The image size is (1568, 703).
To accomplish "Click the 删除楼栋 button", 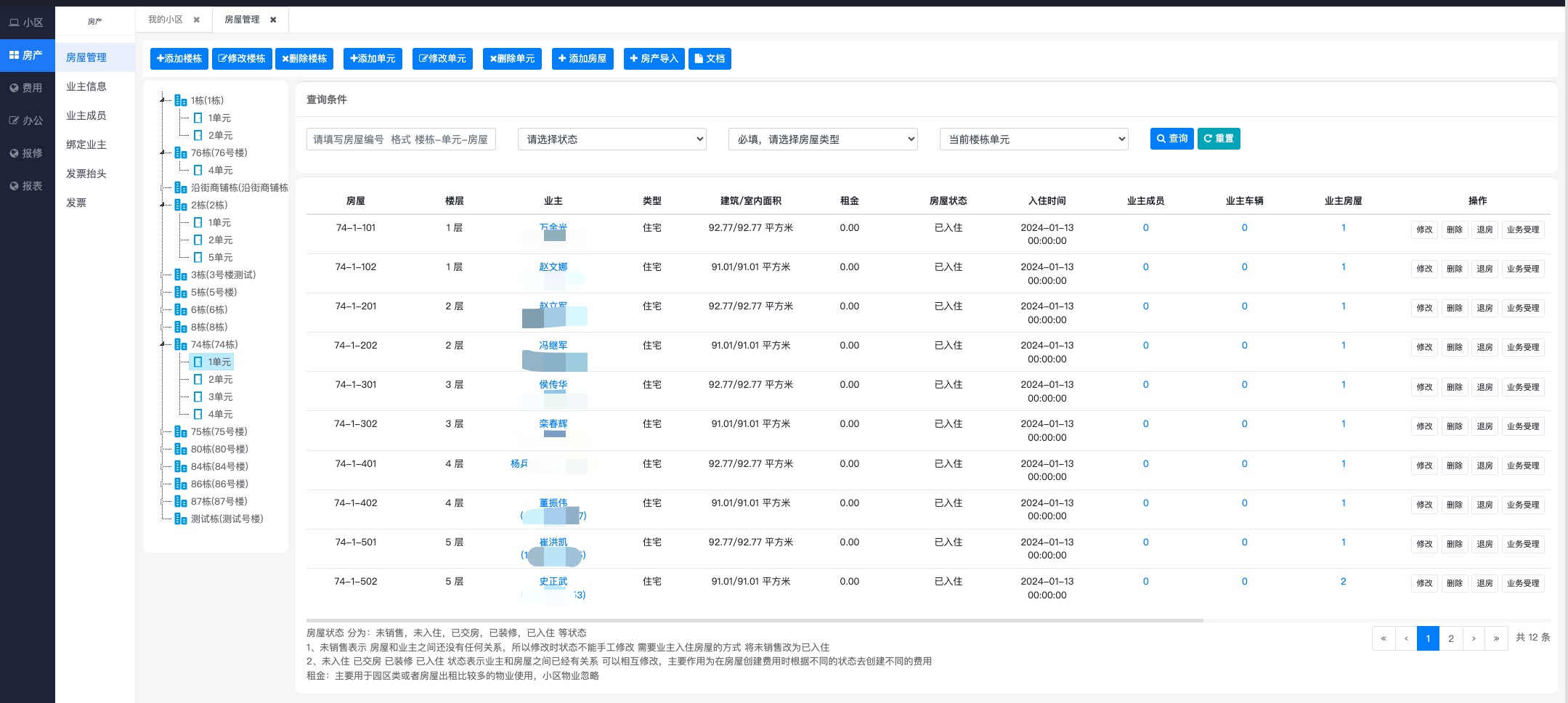I will tap(304, 59).
